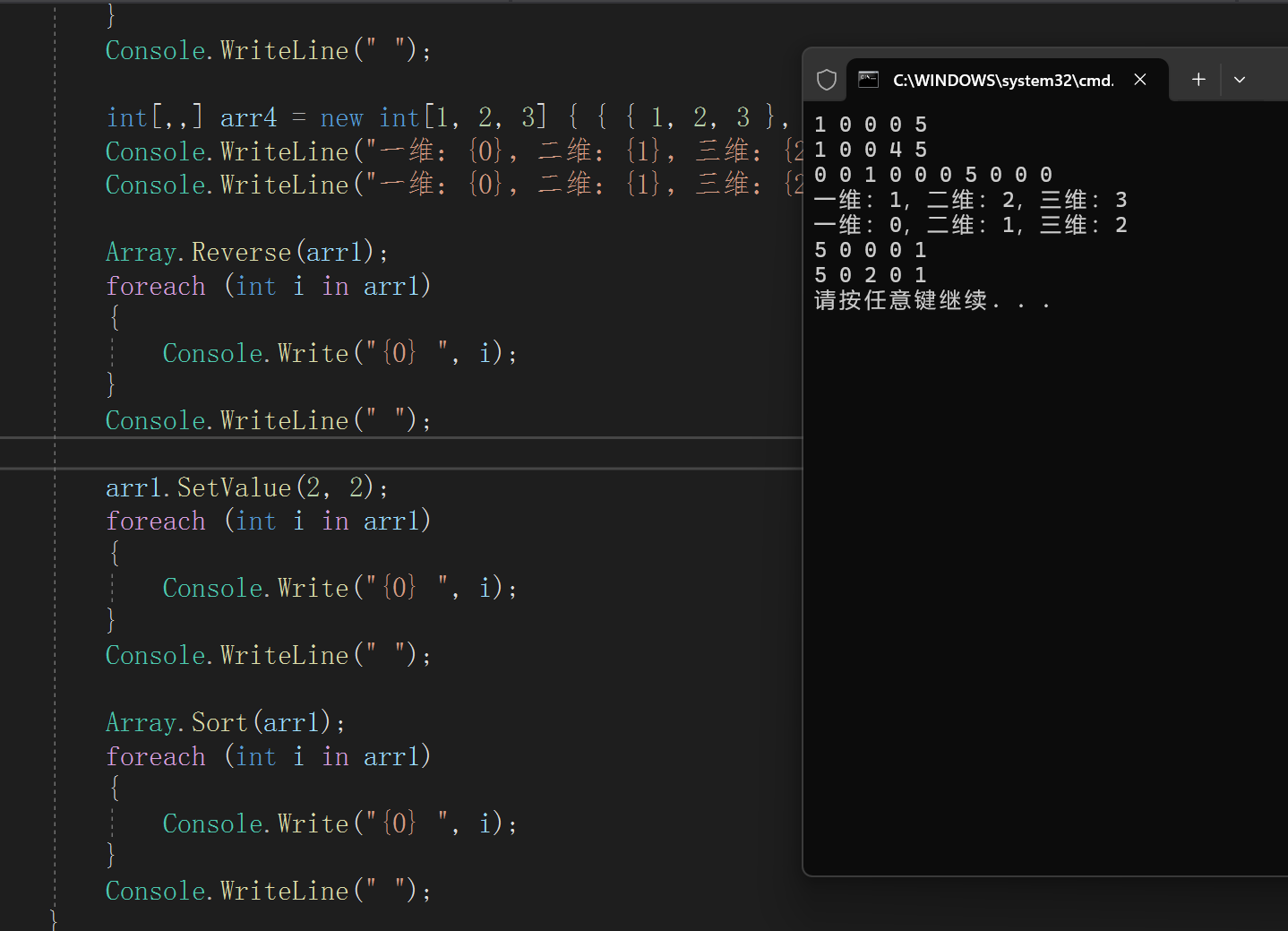Close the cmd.exe terminal tab
This screenshot has width=1288, height=931.
1140,80
